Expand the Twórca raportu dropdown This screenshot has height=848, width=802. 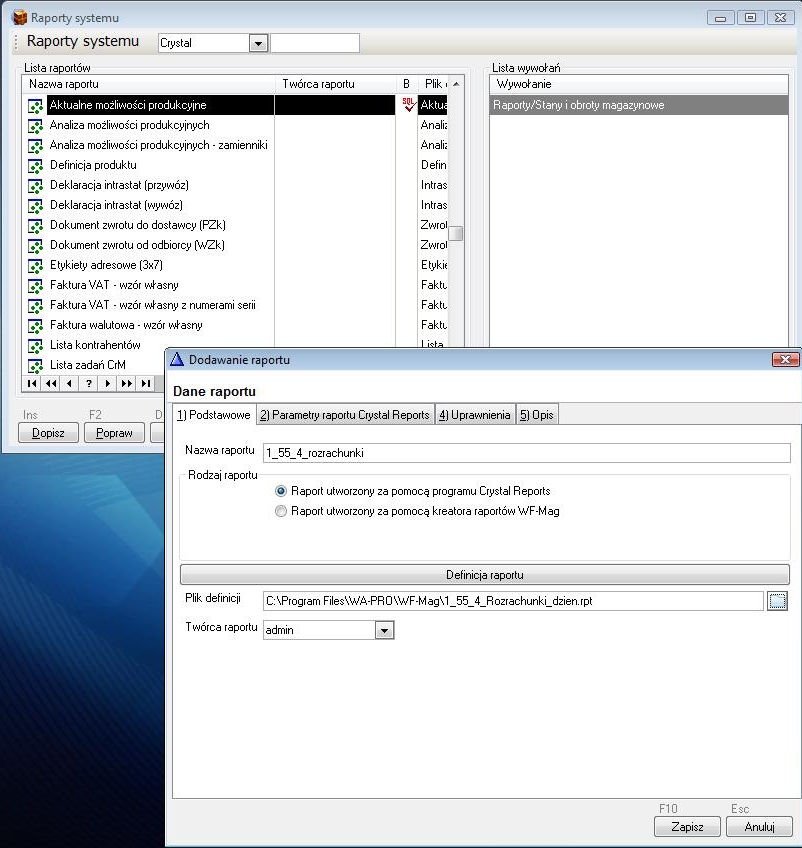(x=384, y=630)
